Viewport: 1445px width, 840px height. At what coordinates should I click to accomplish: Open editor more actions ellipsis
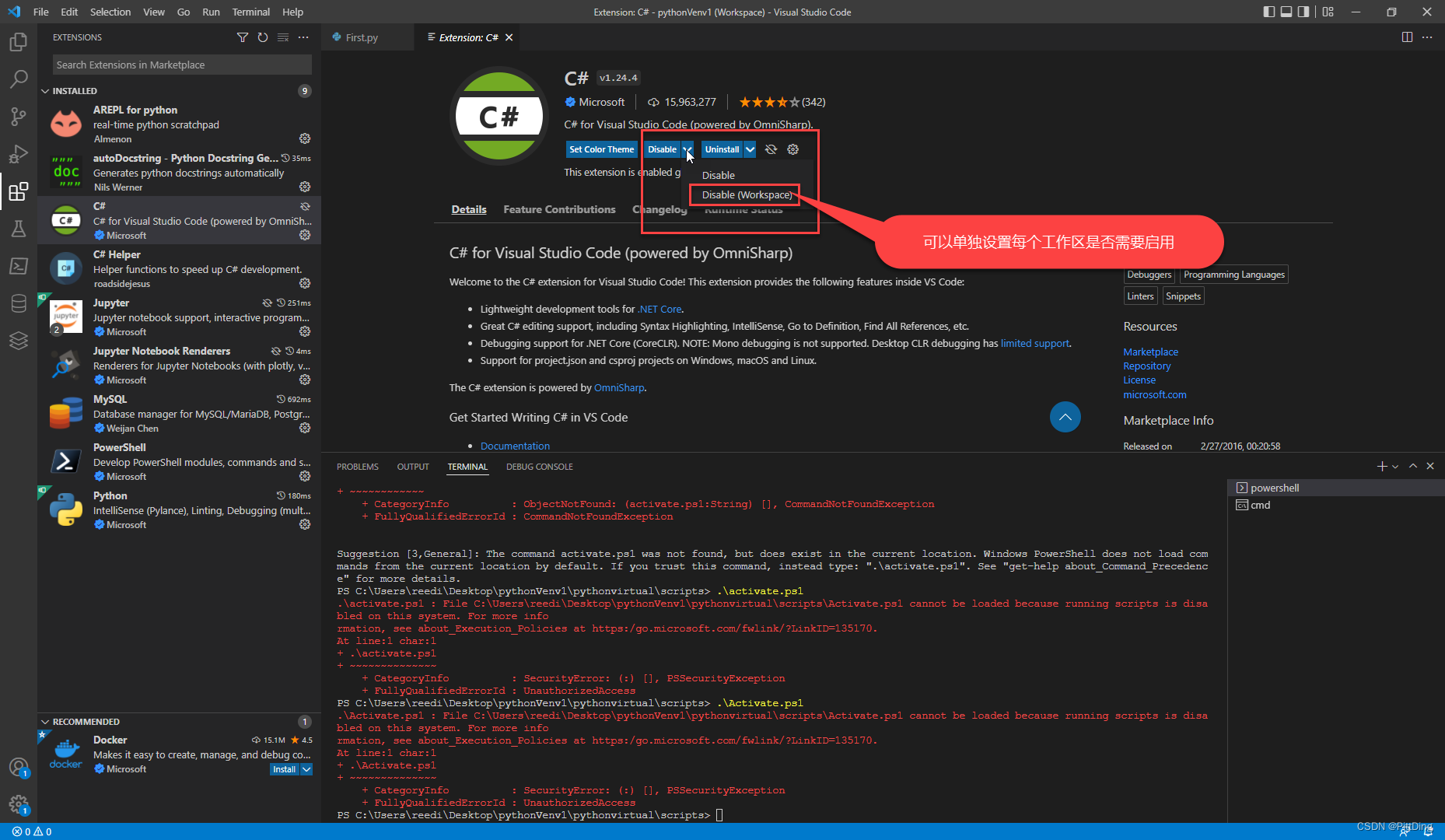[x=1427, y=37]
